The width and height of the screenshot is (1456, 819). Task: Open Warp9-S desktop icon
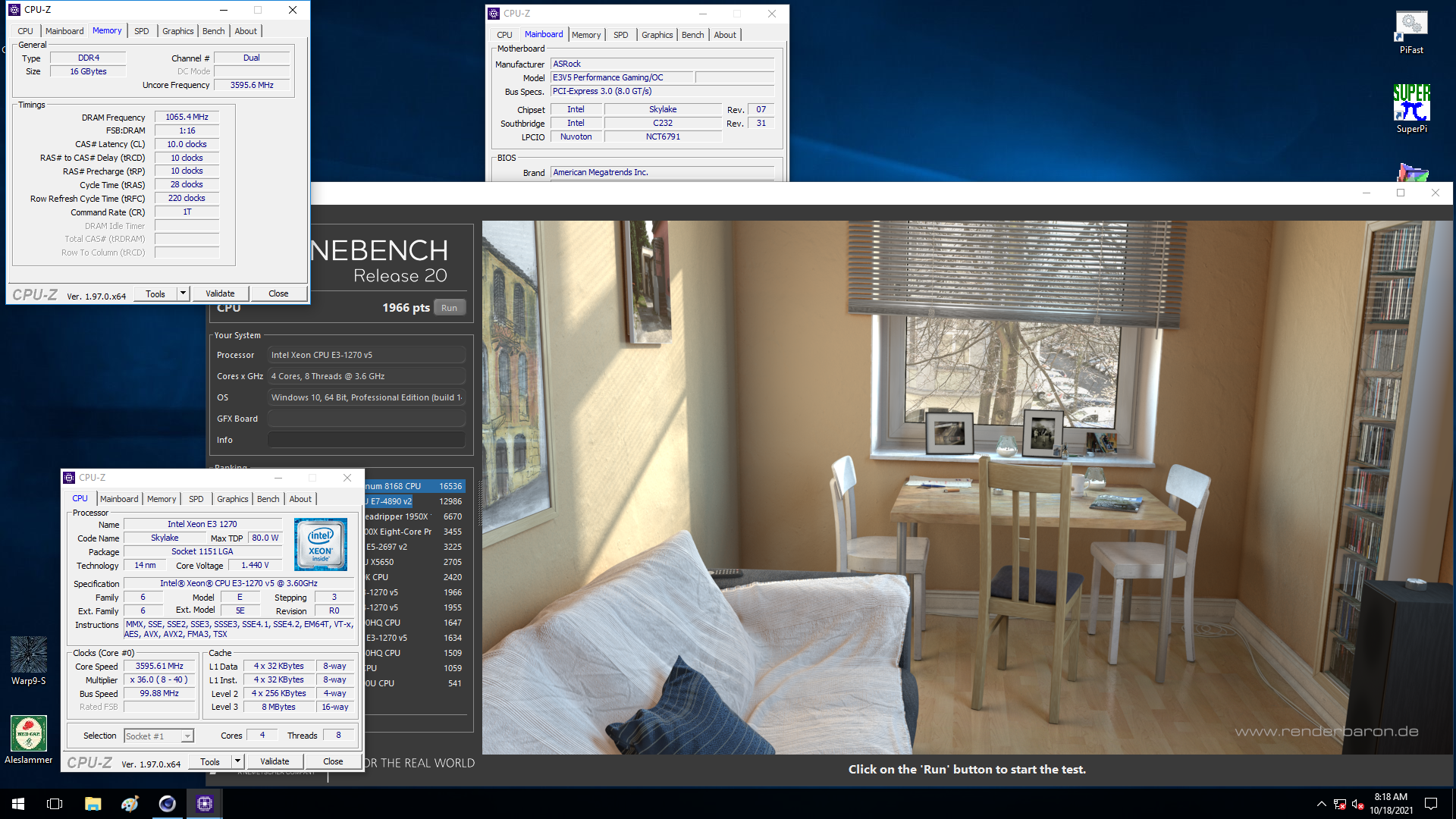pyautogui.click(x=29, y=661)
